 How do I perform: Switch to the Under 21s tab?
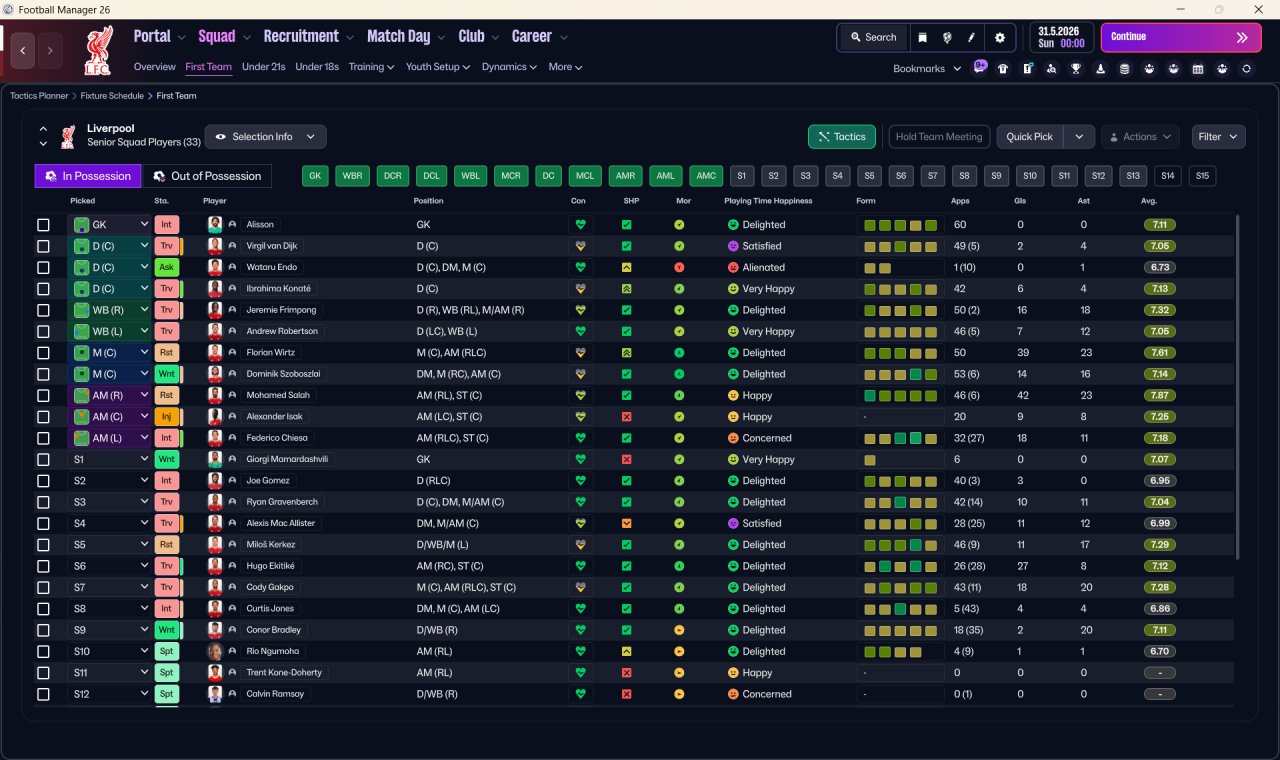point(264,67)
